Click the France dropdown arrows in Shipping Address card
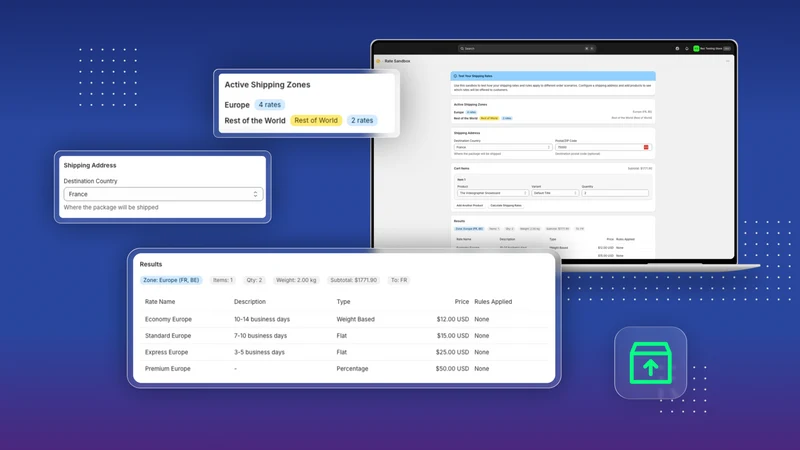Viewport: 800px width, 450px height. [255, 194]
